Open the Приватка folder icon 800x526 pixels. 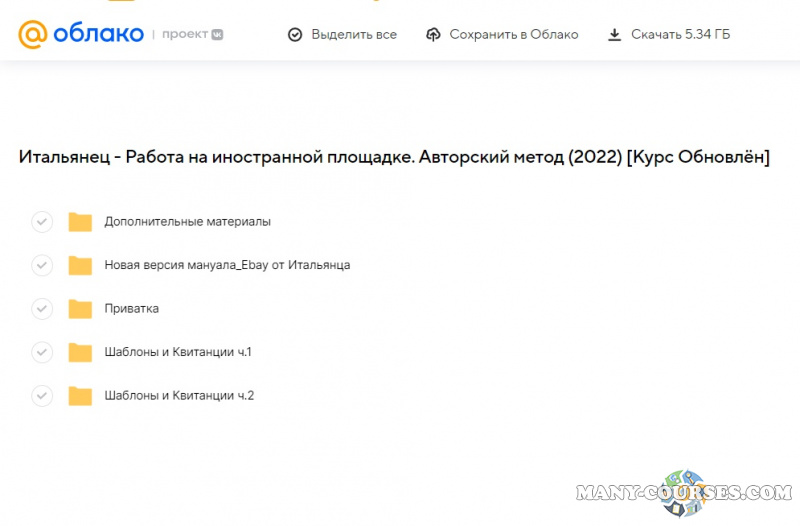point(80,309)
